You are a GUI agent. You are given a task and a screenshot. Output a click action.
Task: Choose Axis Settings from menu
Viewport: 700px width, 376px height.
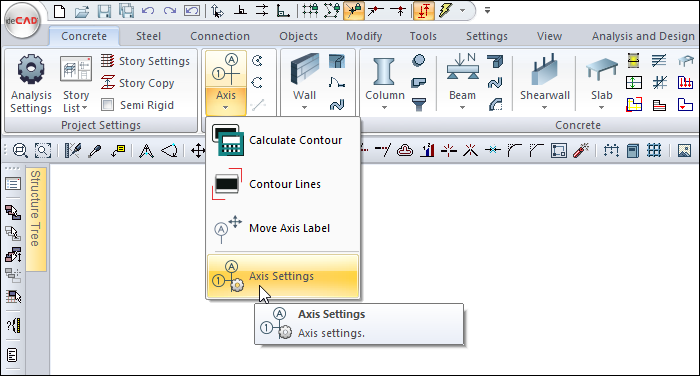point(283,276)
